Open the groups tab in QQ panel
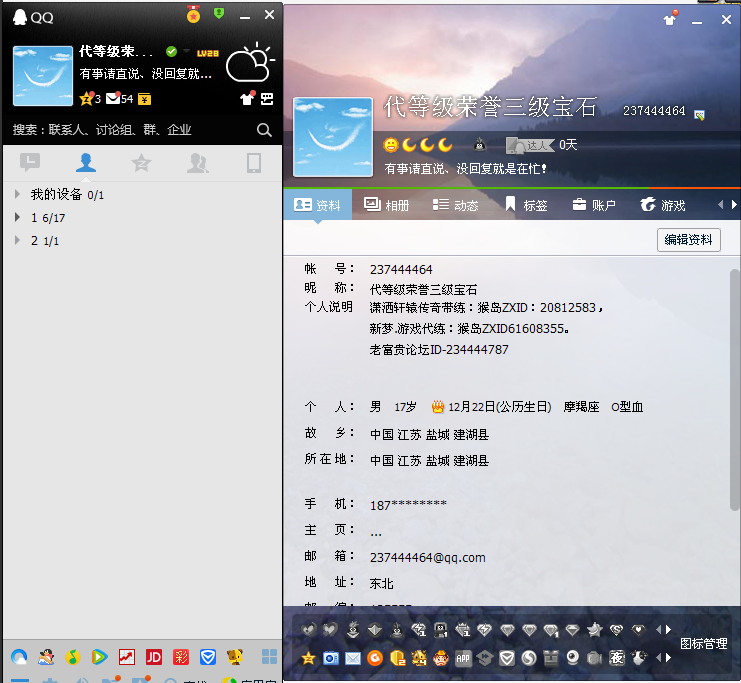 point(198,163)
